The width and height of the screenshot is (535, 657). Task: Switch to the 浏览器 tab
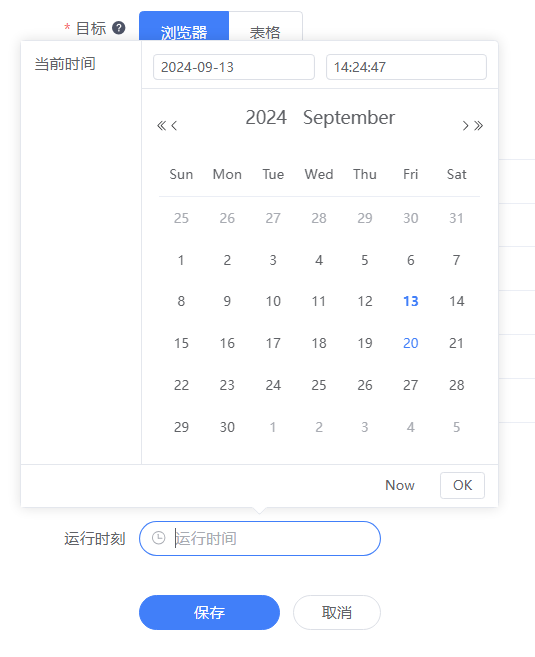(184, 27)
